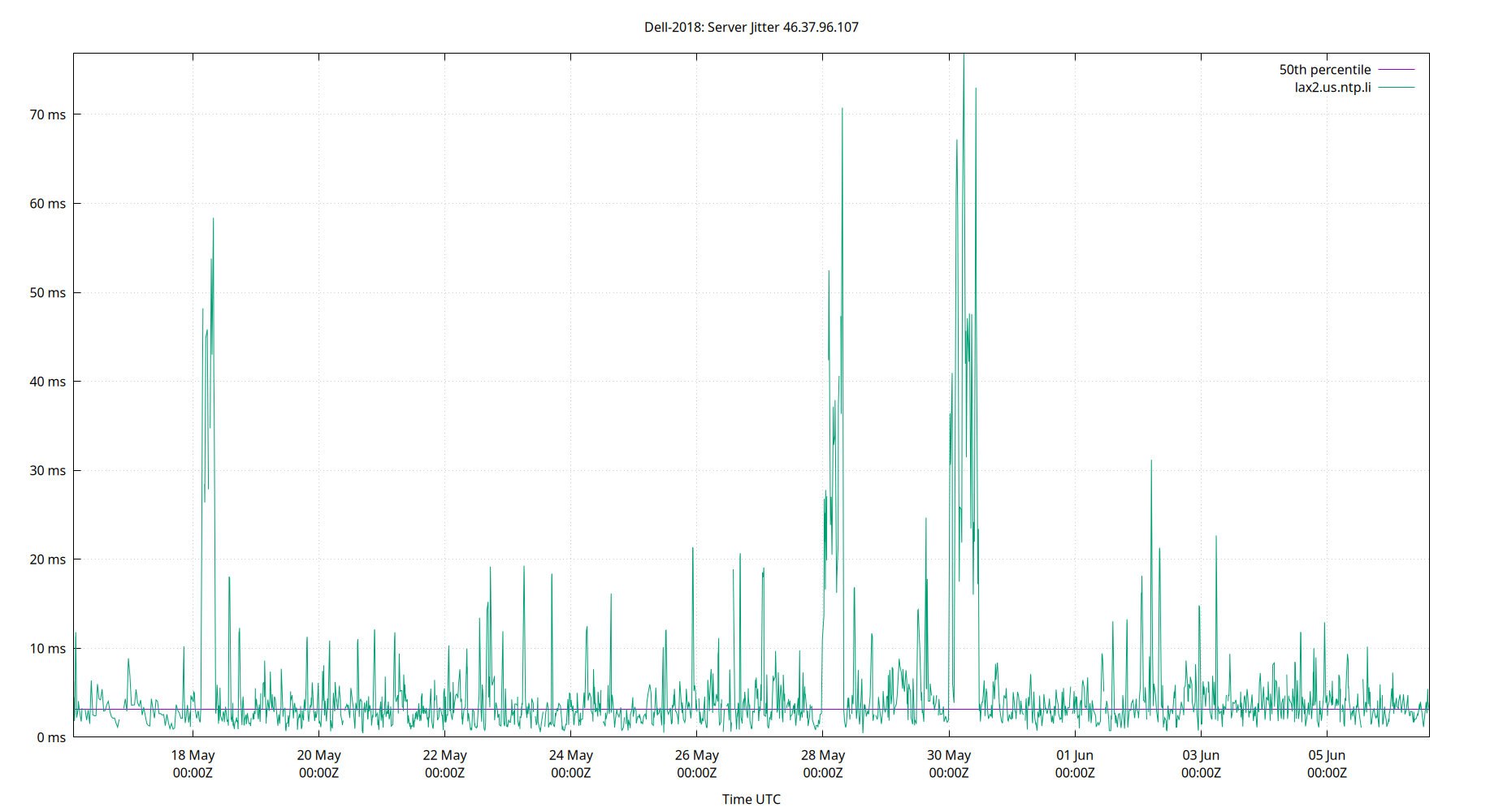Select the chart title Dell-2018 Server Jitter
Image resolution: width=1503 pixels, height=812 pixels.
710,27
